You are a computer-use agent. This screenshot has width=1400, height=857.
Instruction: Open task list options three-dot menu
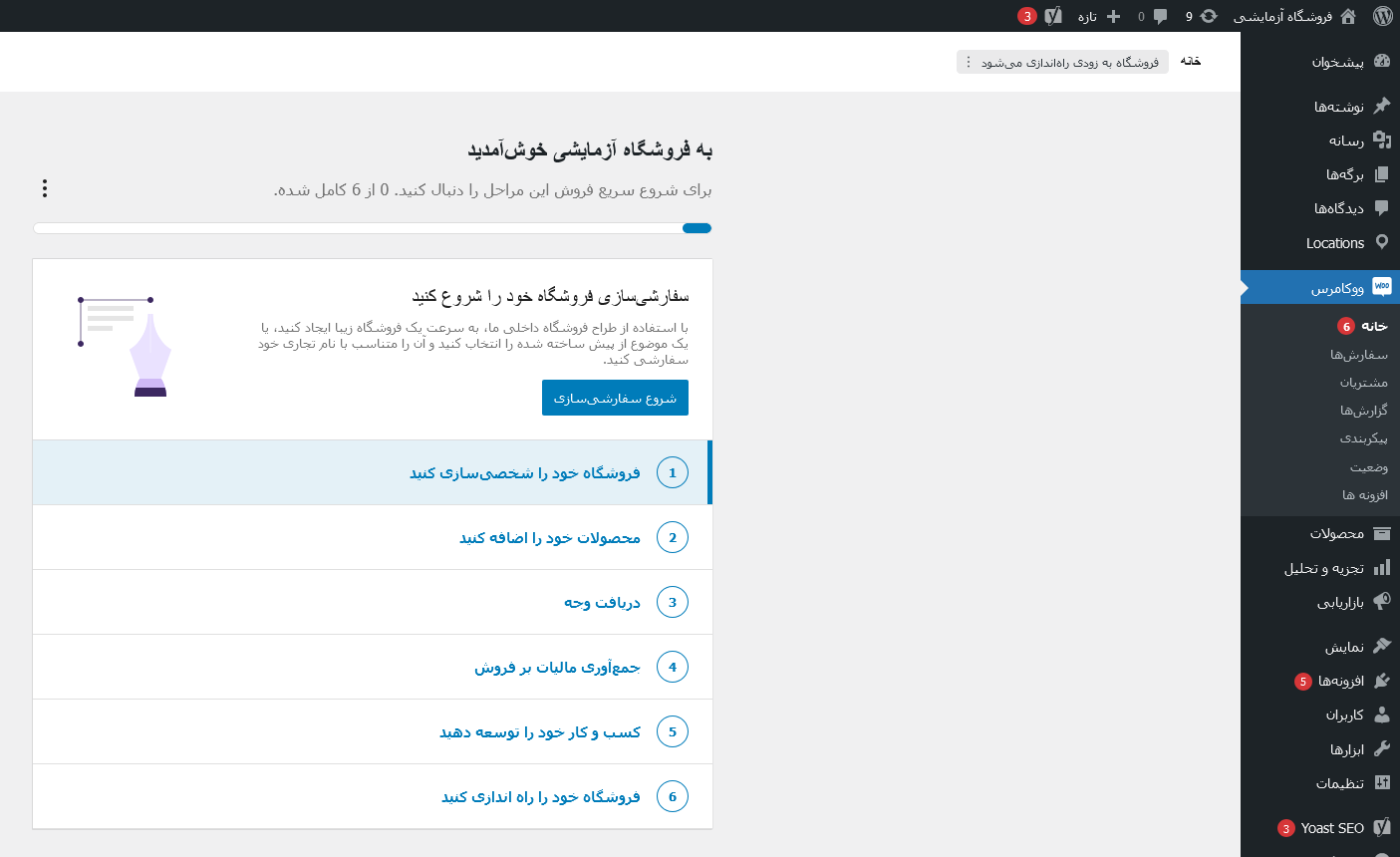(45, 188)
